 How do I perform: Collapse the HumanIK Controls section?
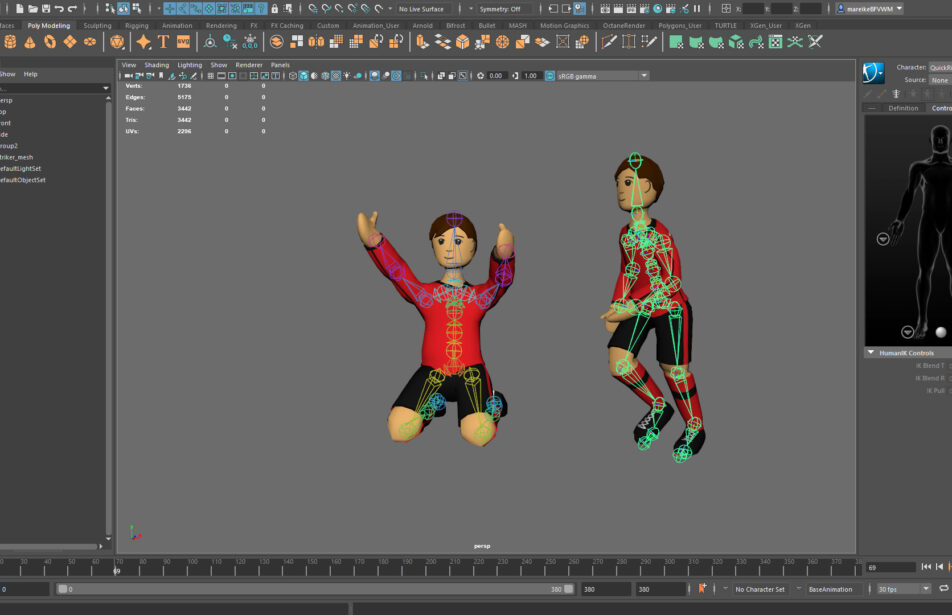click(x=871, y=353)
